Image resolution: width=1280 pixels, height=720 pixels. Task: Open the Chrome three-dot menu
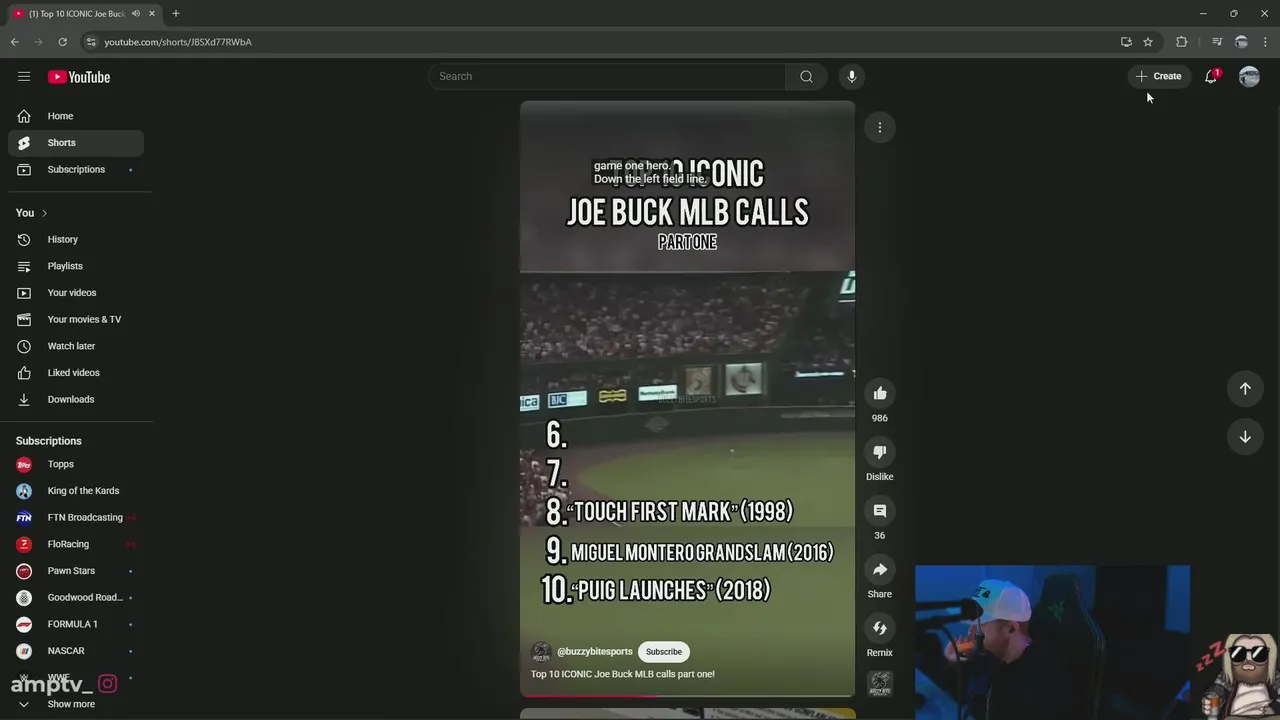pyautogui.click(x=1266, y=42)
